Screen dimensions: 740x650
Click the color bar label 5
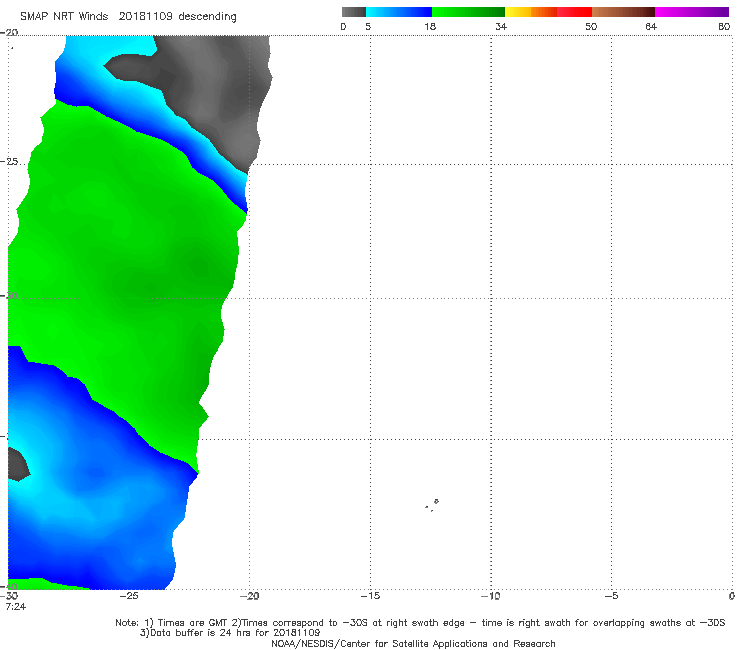click(x=368, y=26)
